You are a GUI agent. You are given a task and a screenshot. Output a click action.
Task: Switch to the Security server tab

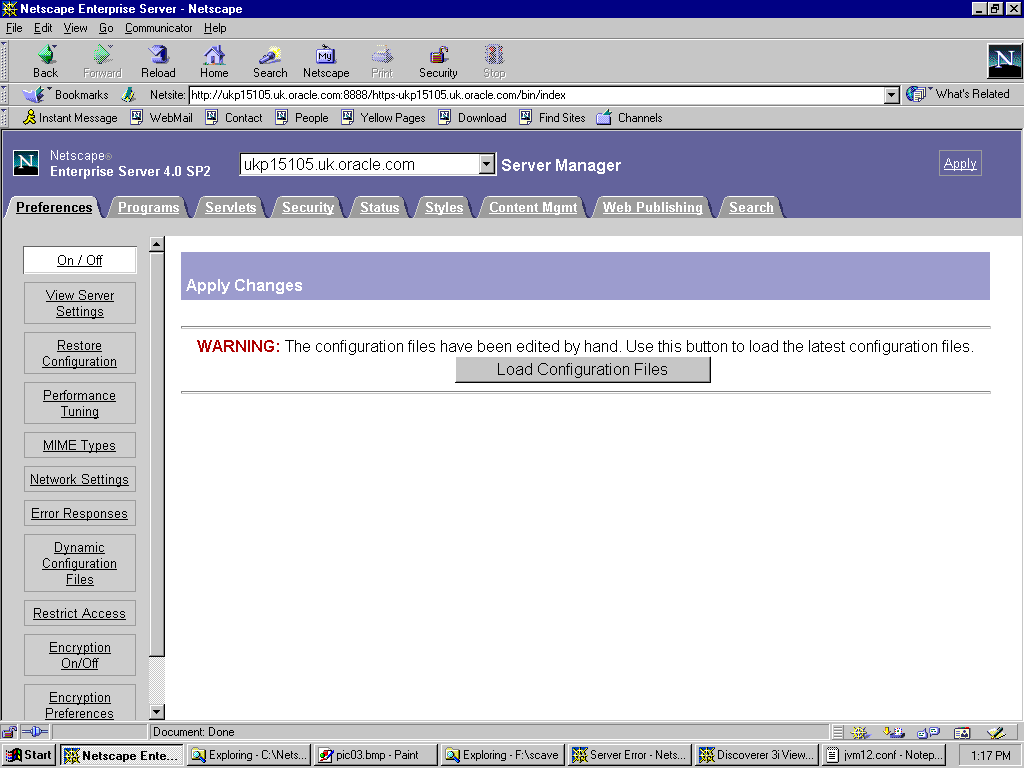308,207
